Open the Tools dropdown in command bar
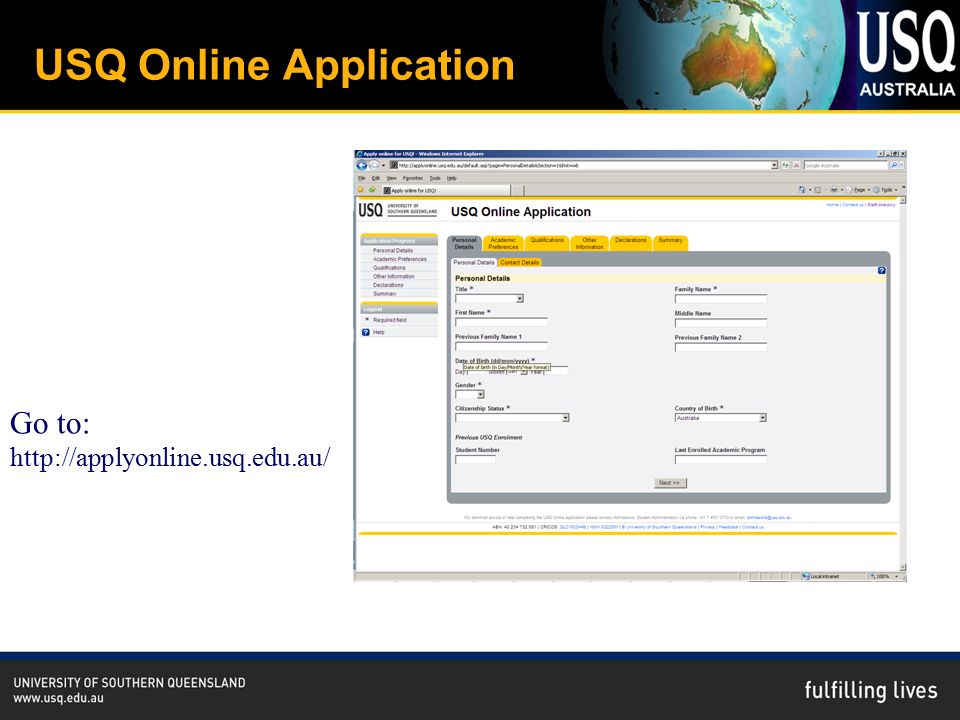The image size is (960, 720). (x=885, y=190)
